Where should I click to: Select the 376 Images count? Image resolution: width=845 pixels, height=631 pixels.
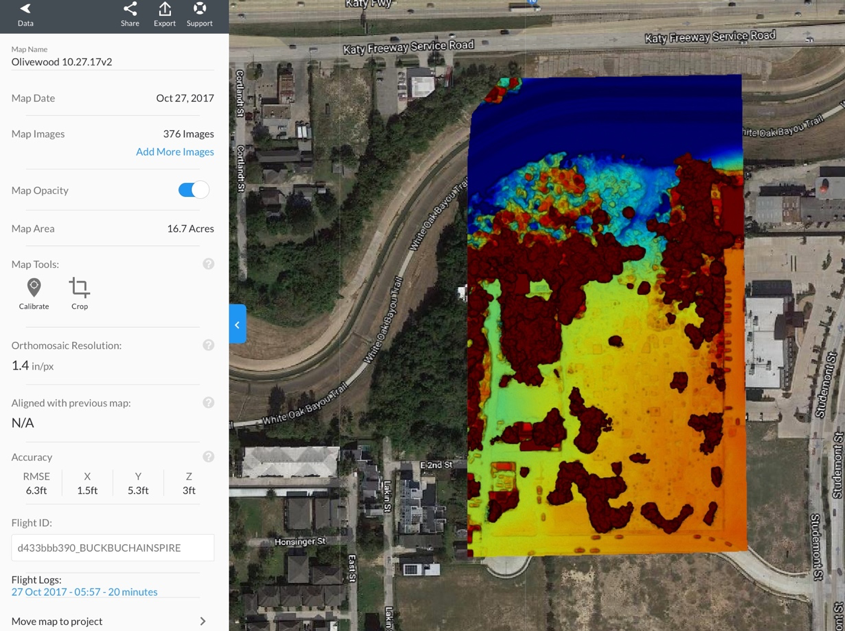coord(189,134)
